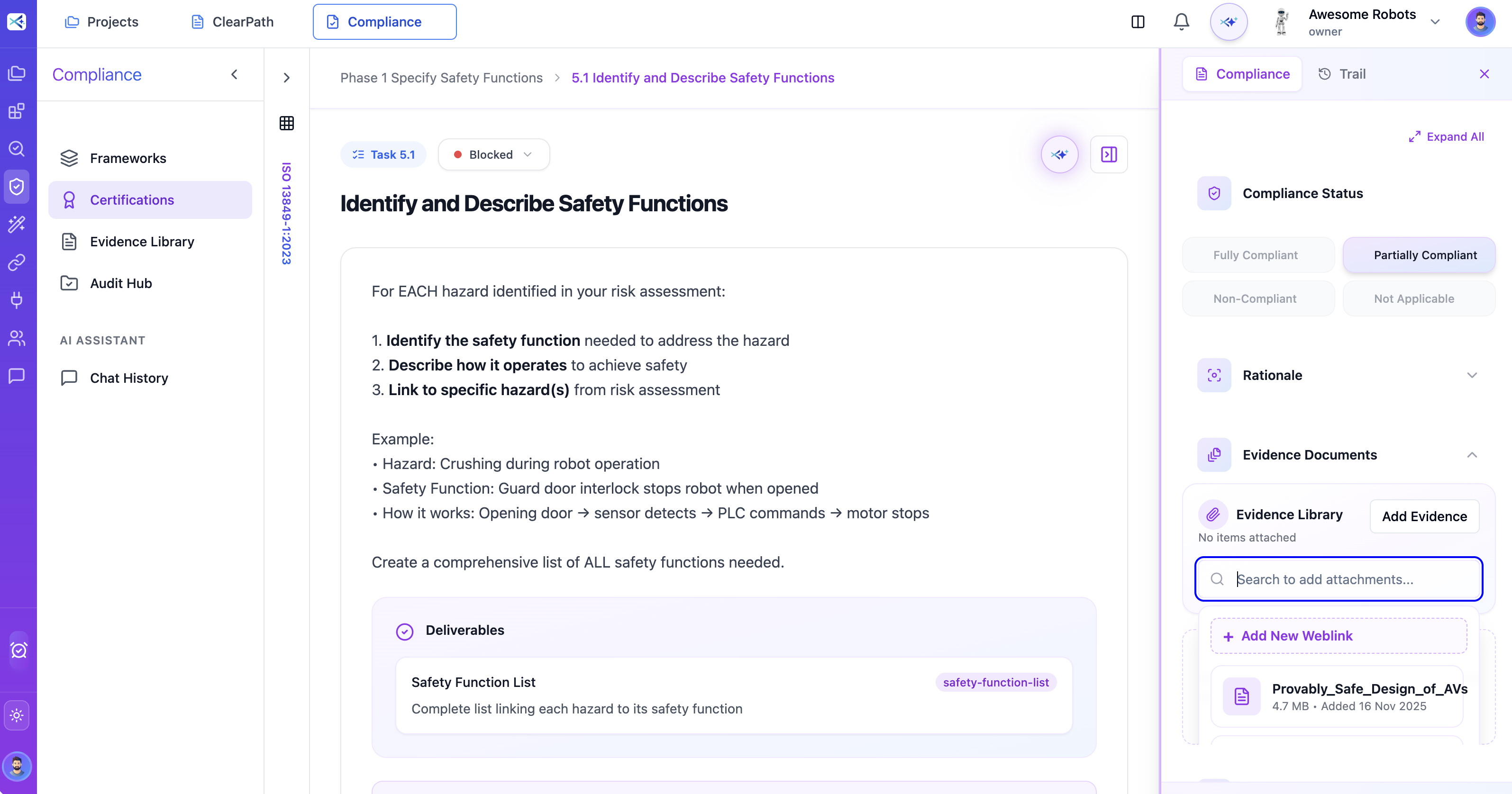1512x794 pixels.
Task: Select the Fully Compliant status option
Action: click(1257, 255)
